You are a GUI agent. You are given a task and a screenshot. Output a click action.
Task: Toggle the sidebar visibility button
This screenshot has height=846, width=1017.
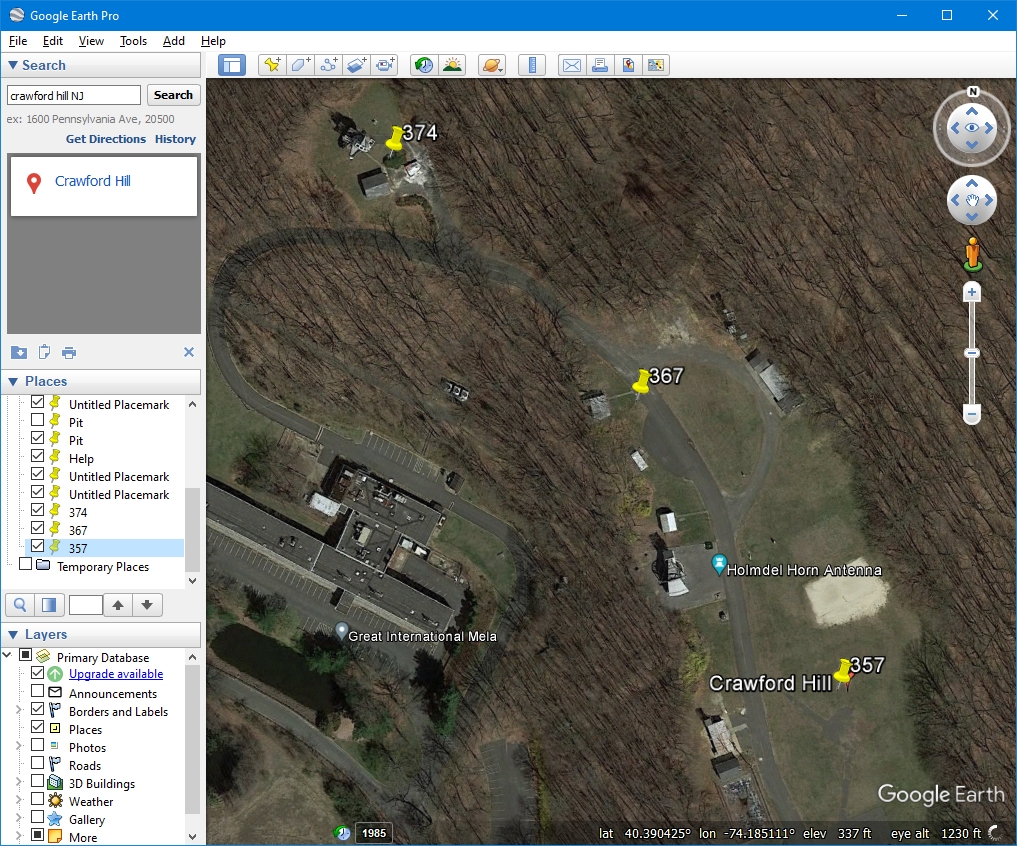point(232,65)
